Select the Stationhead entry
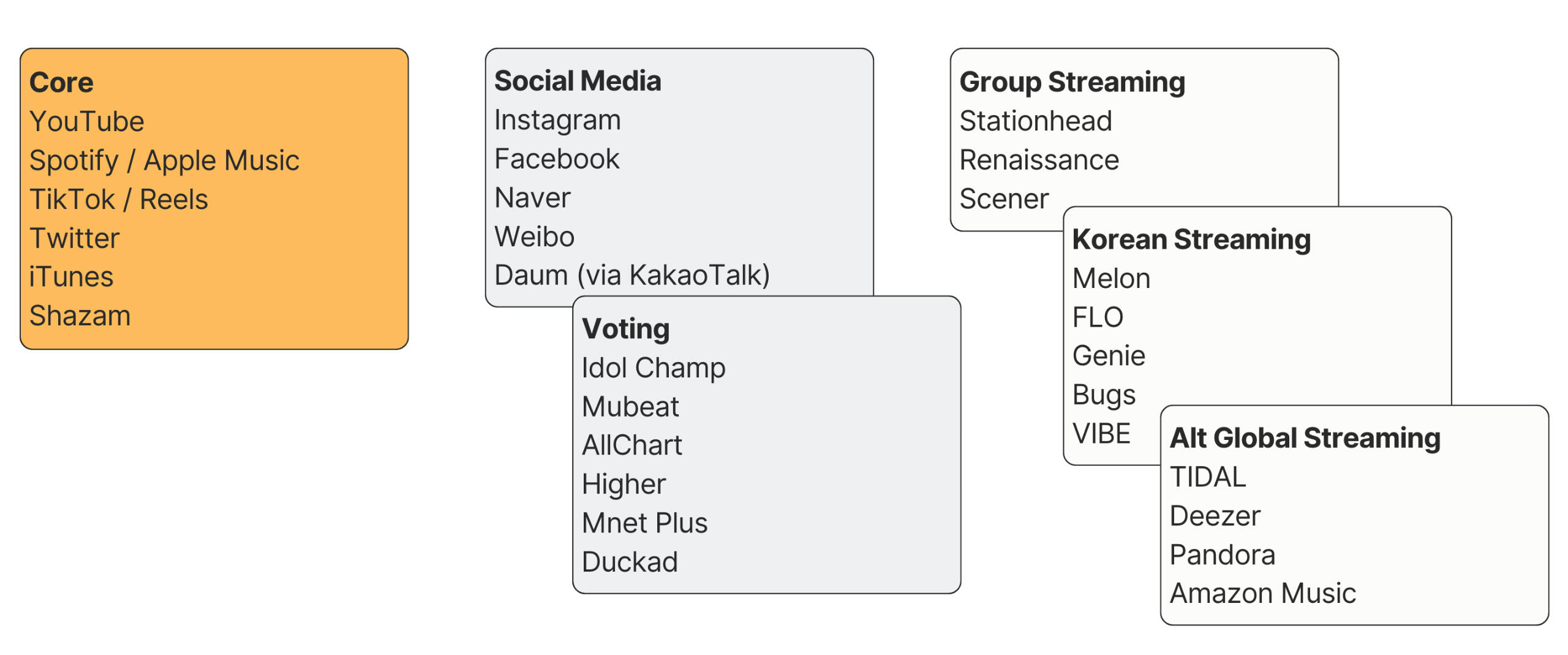The image size is (1568, 655). point(1035,121)
